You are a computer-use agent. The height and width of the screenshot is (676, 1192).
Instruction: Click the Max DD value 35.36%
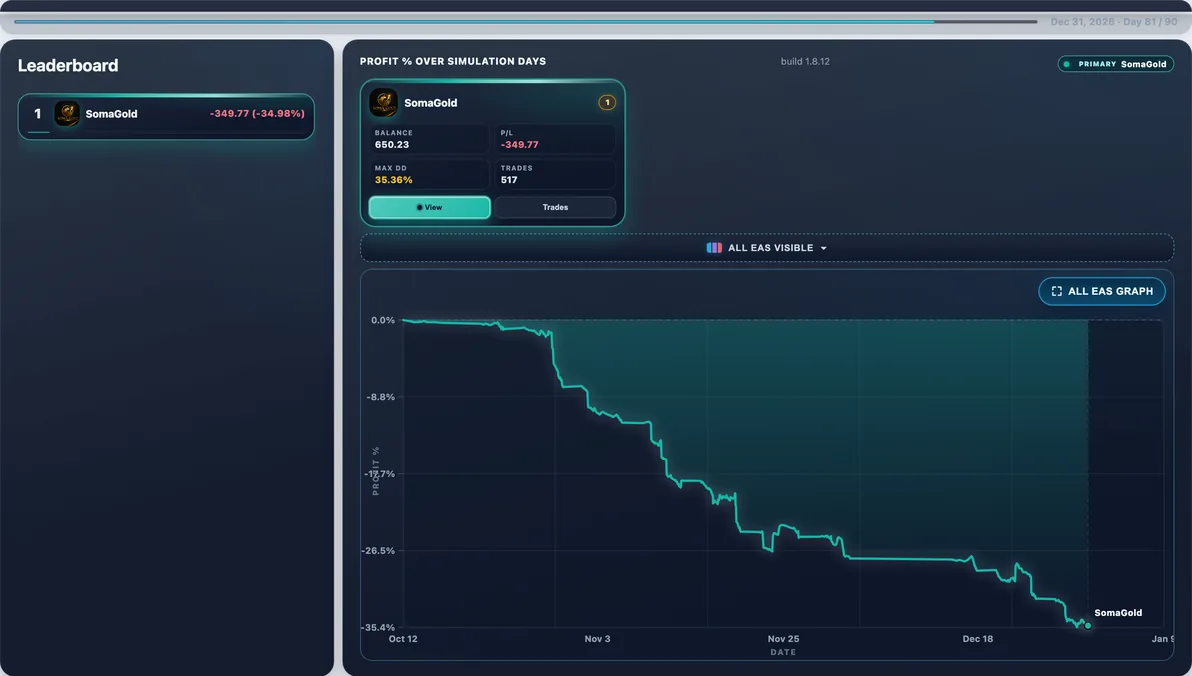393,180
